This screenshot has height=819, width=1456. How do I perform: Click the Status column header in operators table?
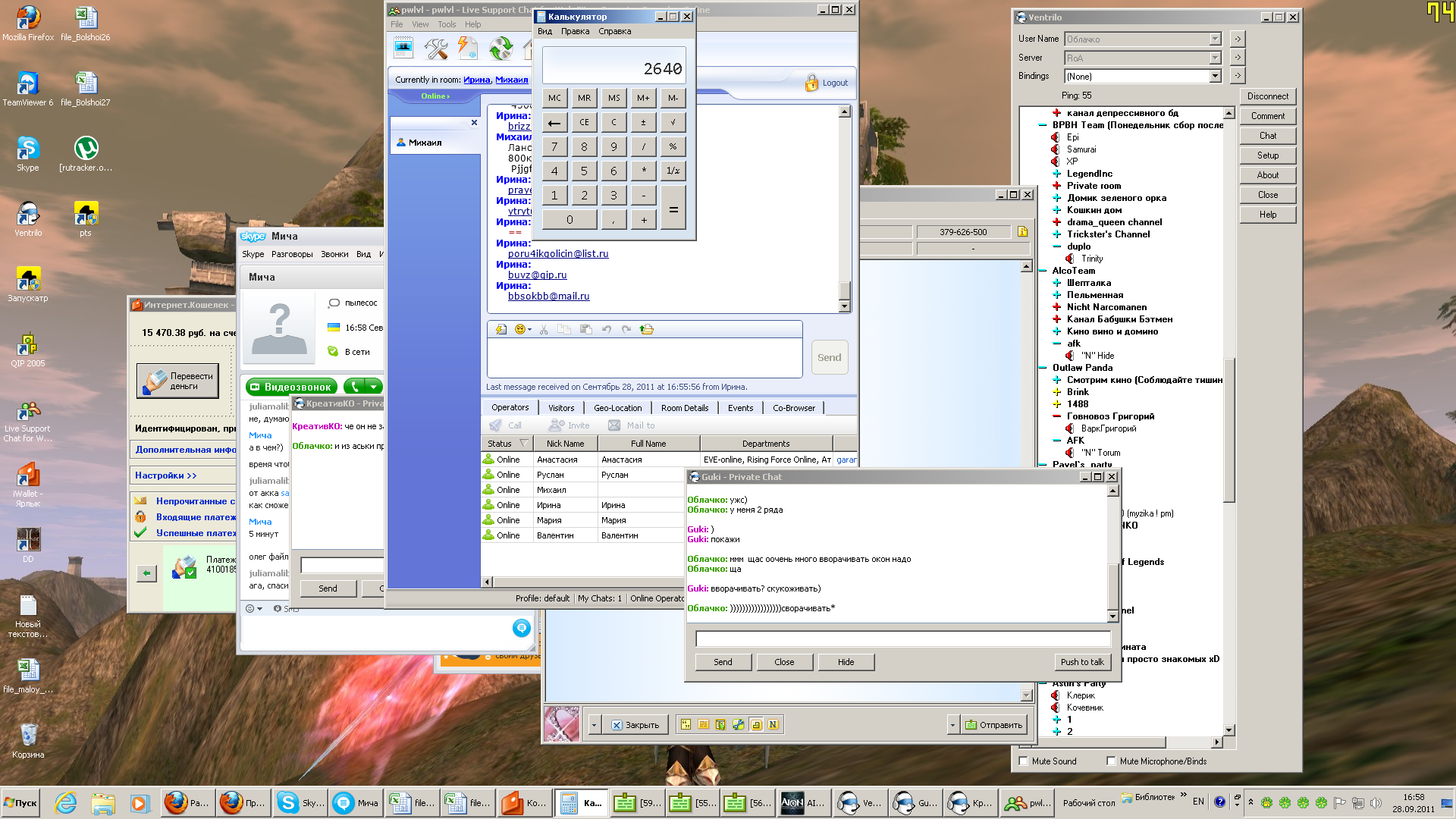coord(507,444)
